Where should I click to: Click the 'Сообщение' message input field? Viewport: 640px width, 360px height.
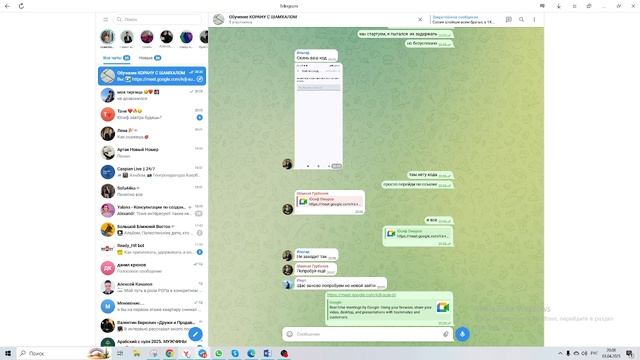click(x=367, y=334)
